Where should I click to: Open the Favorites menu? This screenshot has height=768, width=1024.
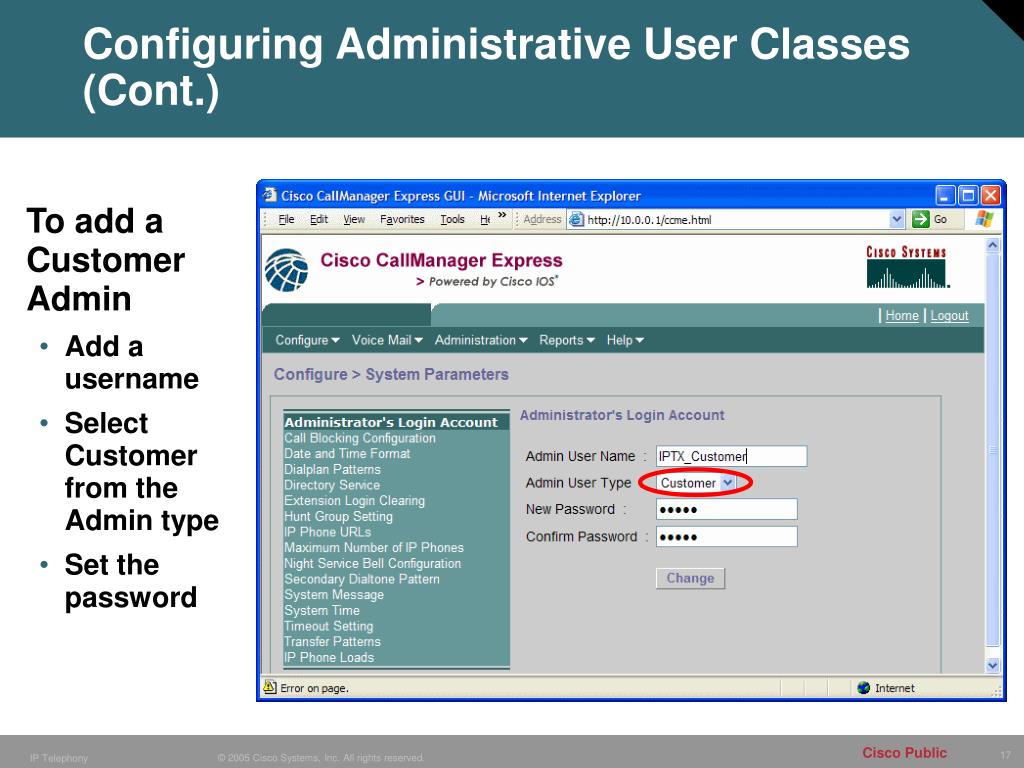(402, 219)
